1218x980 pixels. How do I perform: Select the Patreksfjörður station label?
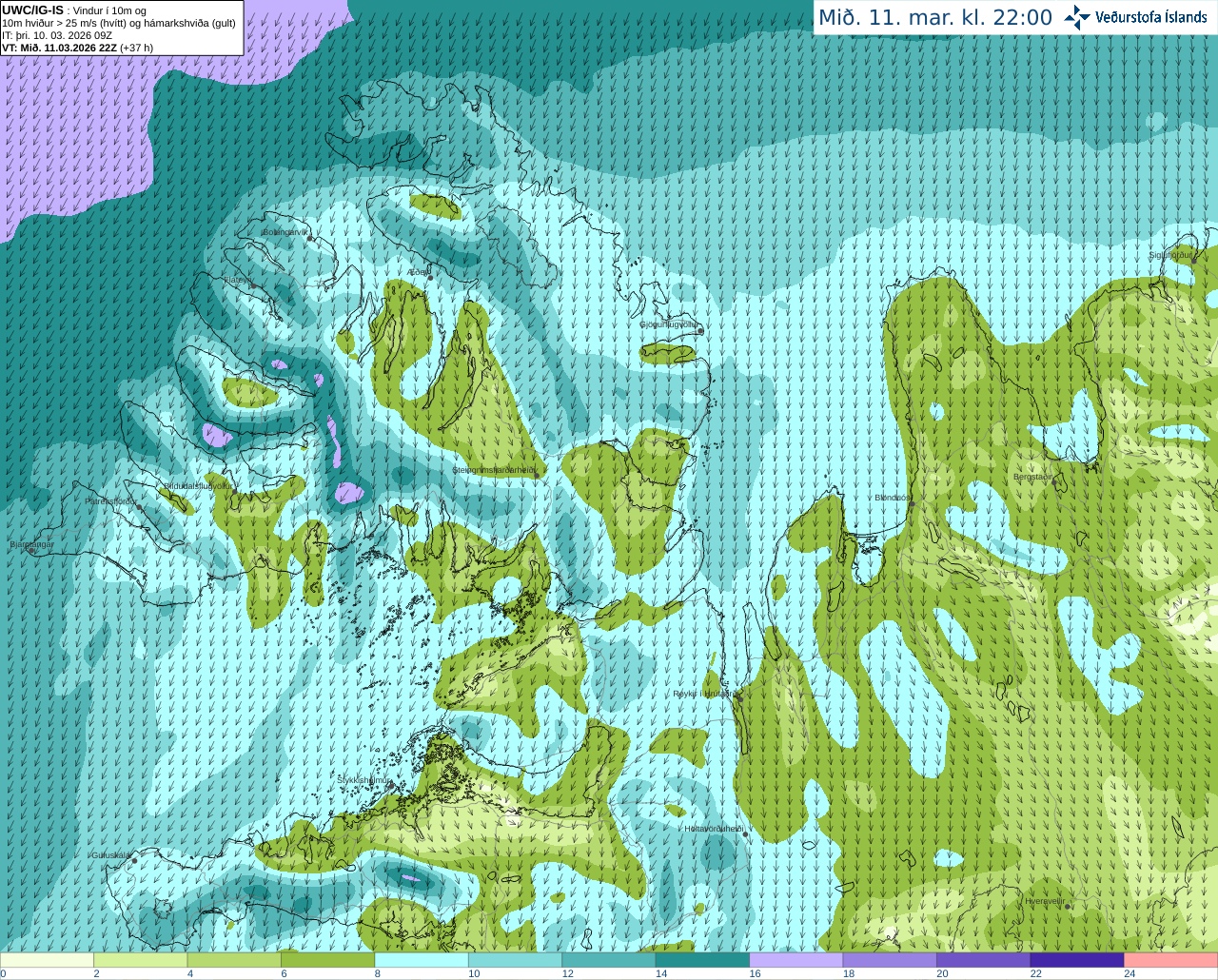click(x=111, y=500)
